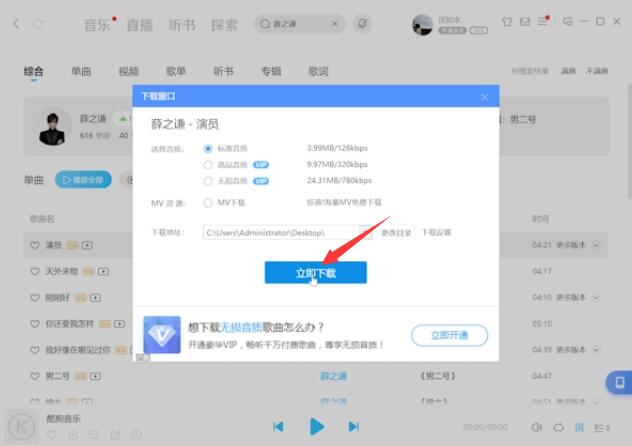Open the MV icon for song 男二号

point(95,376)
